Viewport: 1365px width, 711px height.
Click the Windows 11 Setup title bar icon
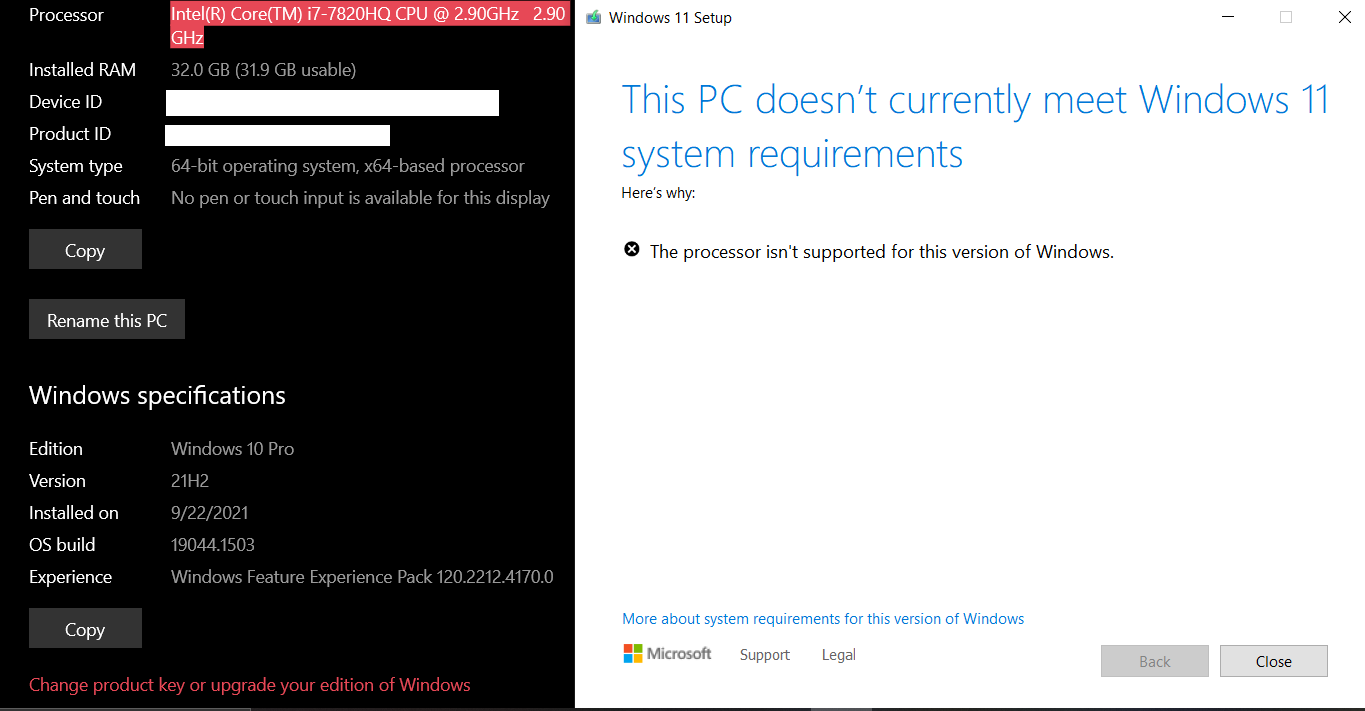(x=593, y=17)
